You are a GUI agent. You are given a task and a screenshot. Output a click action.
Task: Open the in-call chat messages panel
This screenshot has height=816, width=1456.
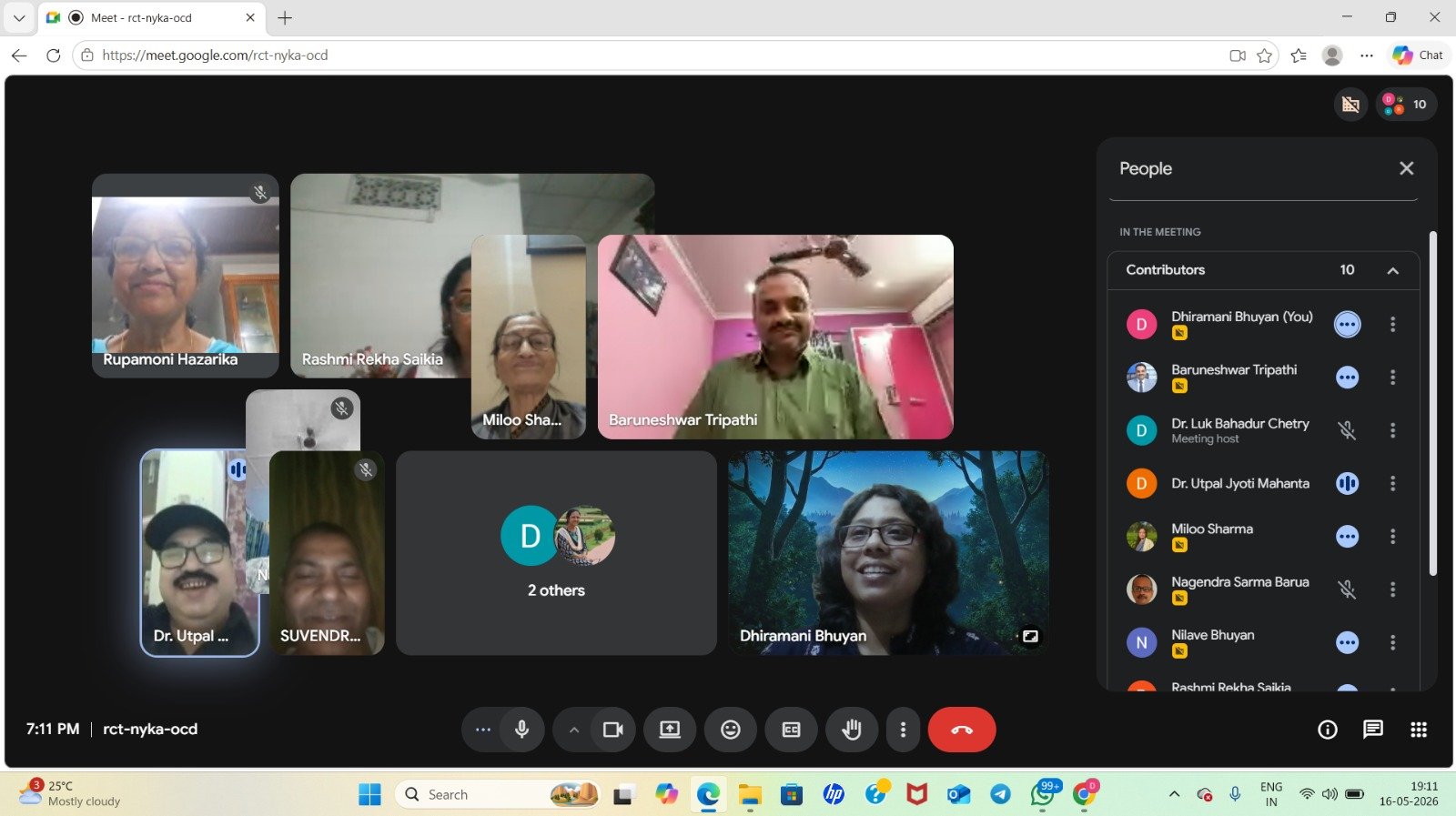pyautogui.click(x=1373, y=730)
